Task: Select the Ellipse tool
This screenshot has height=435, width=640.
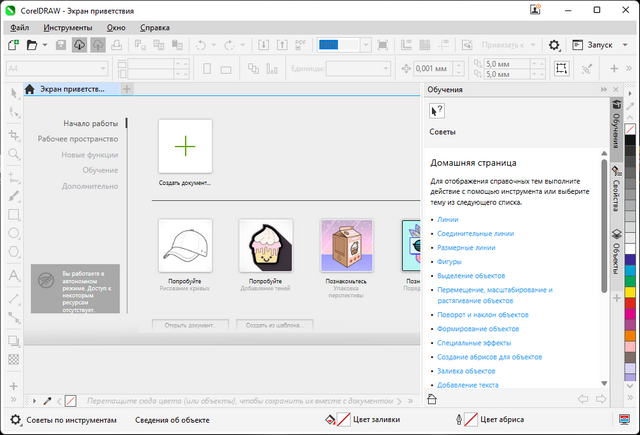Action: click(14, 233)
